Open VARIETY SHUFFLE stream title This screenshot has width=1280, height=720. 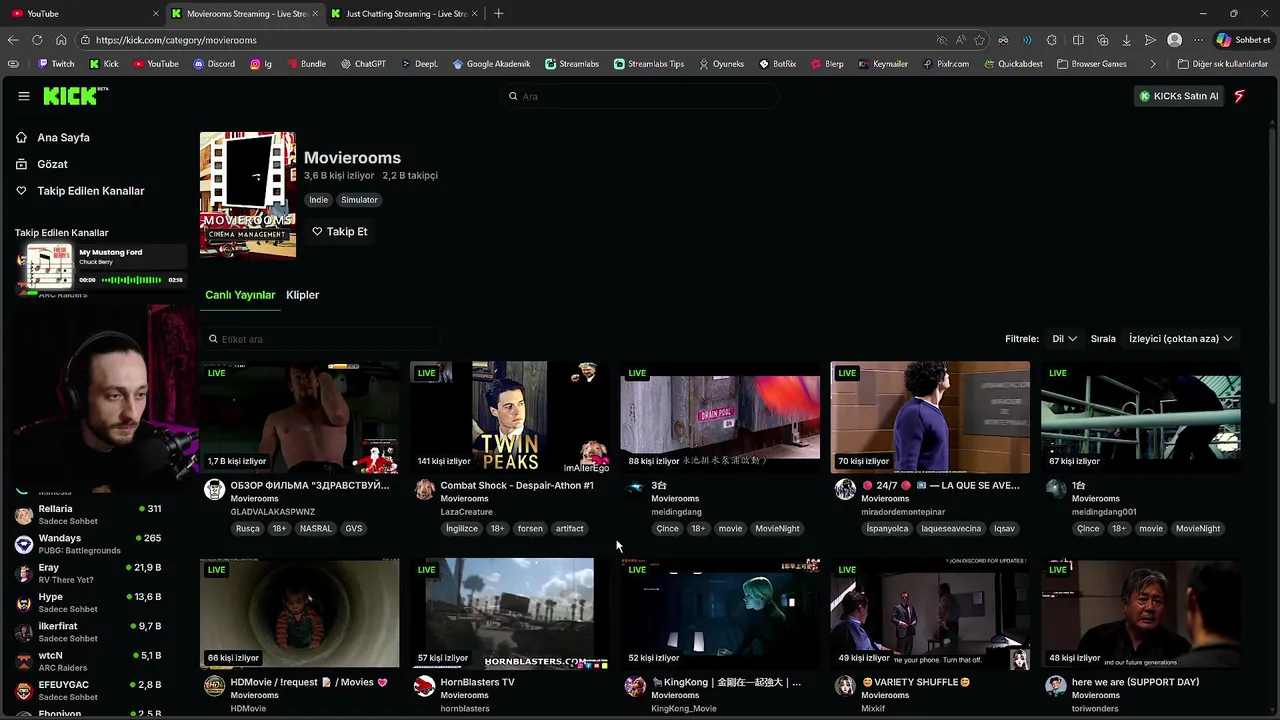tap(916, 682)
